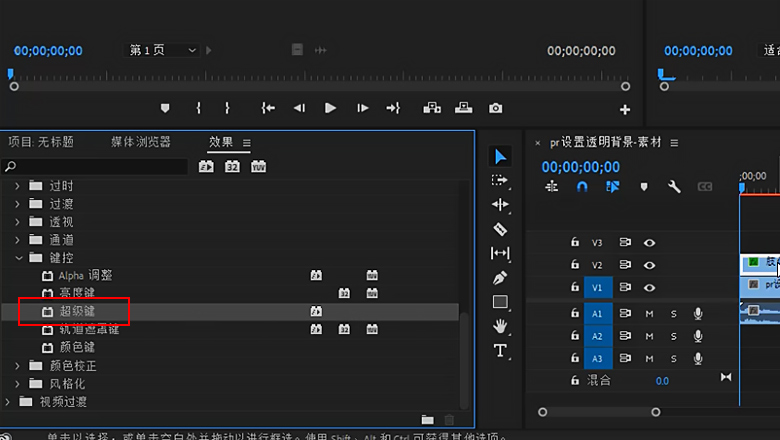Expand the 过渡 effects folder

[x=17, y=204]
